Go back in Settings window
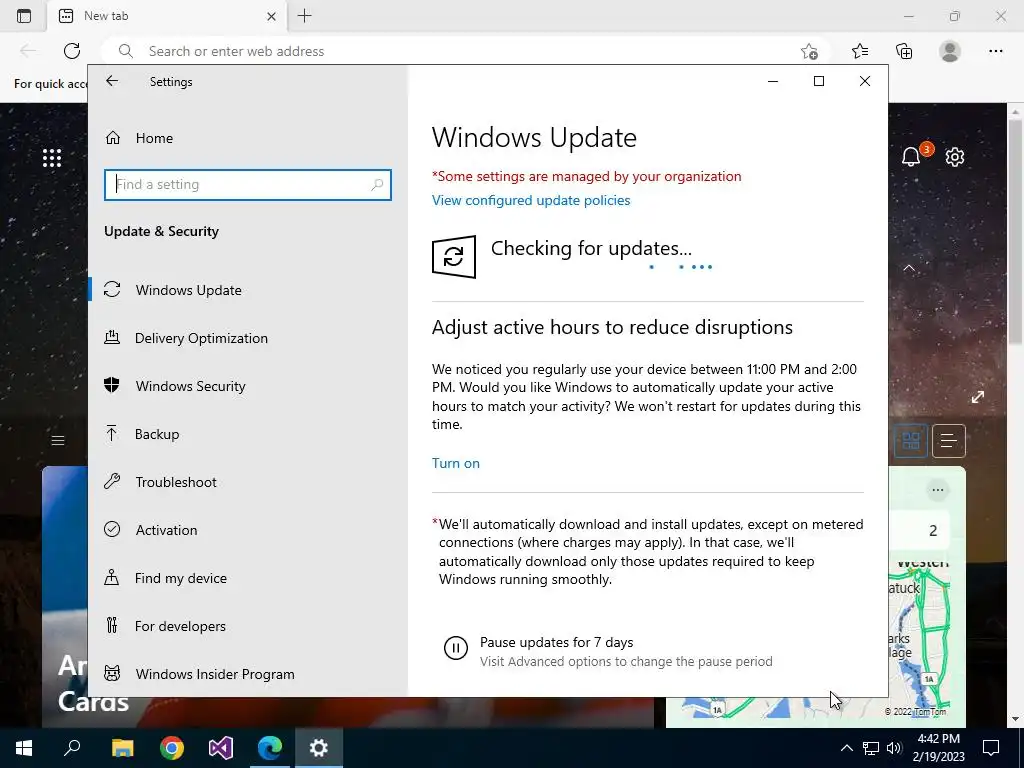This screenshot has height=768, width=1024. point(112,81)
